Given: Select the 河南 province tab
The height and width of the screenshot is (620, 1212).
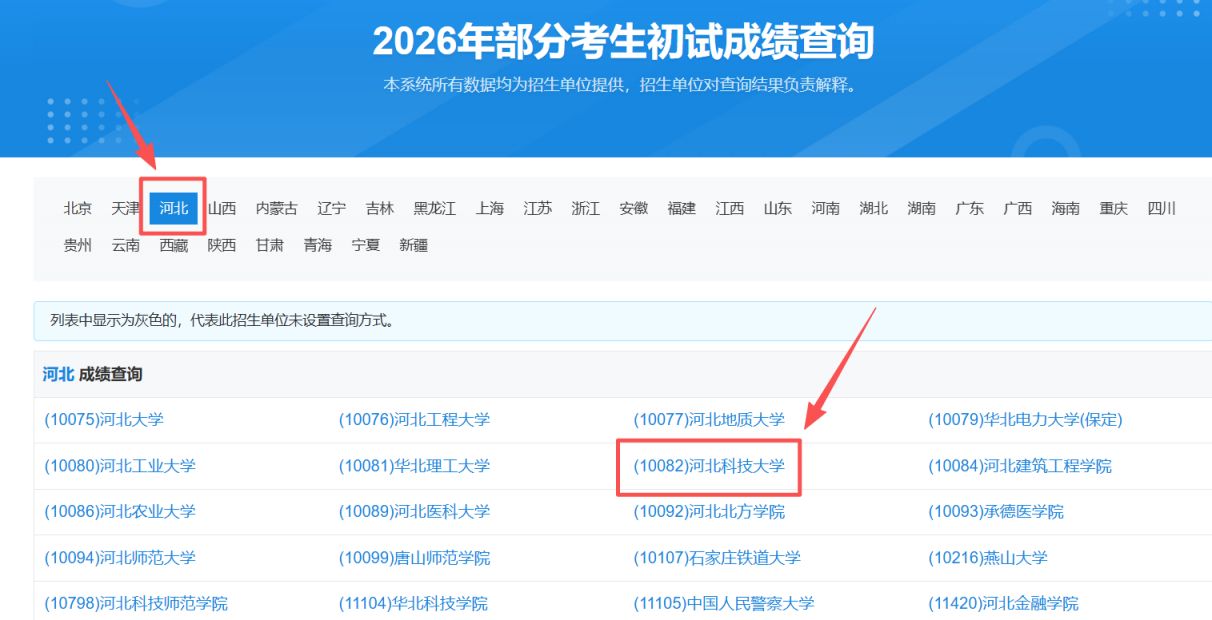Looking at the screenshot, I should coord(826,209).
